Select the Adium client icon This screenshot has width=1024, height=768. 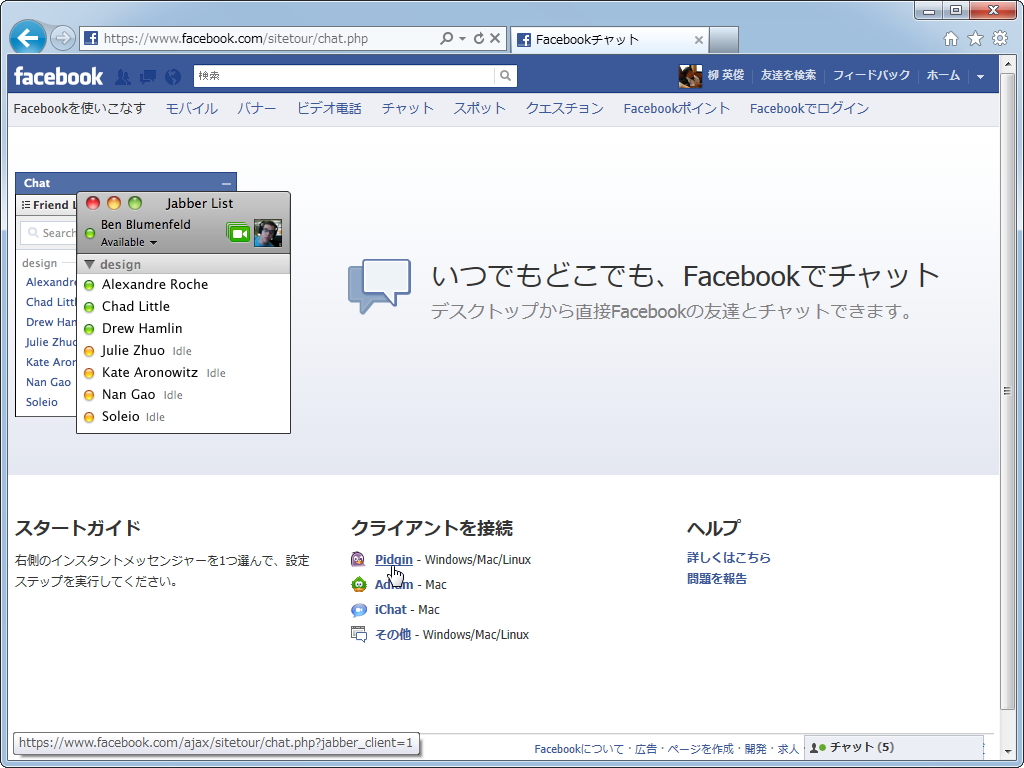358,584
